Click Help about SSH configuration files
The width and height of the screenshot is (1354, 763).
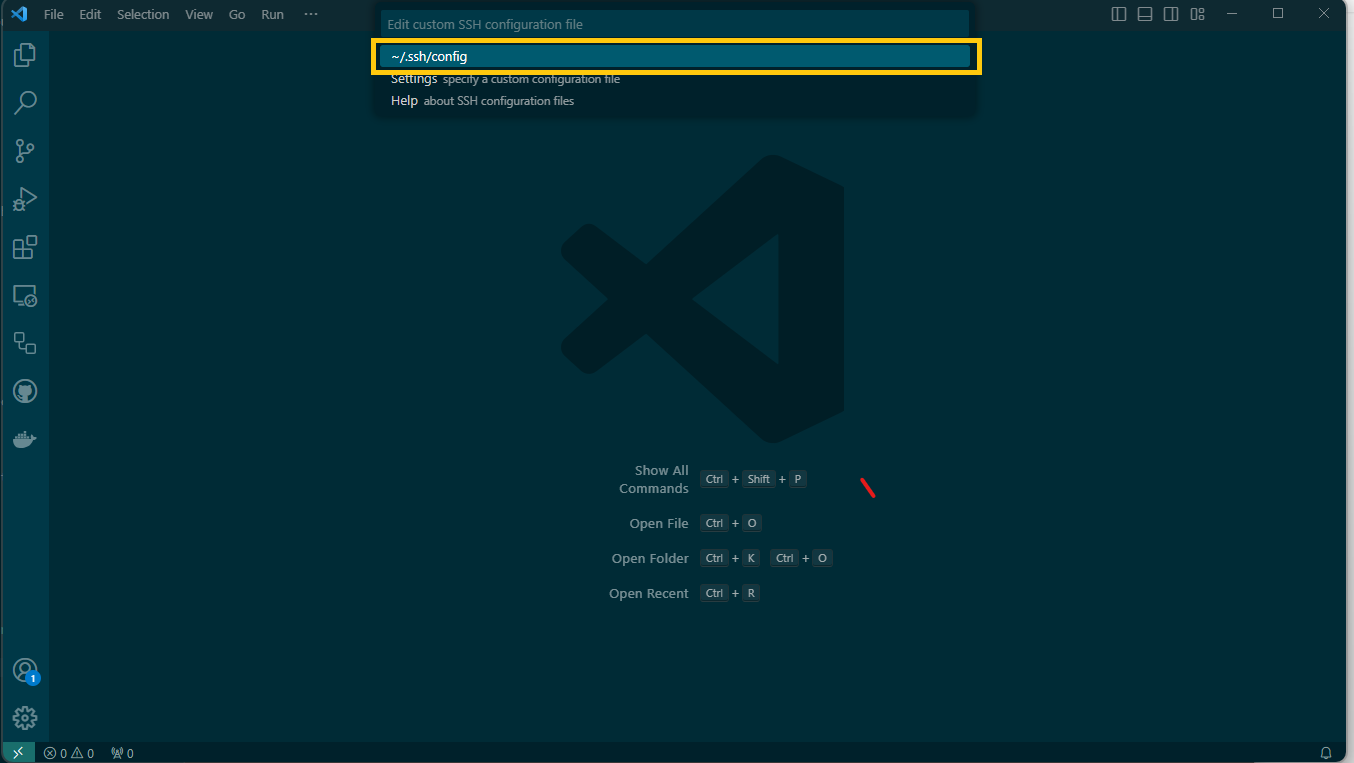coord(482,100)
